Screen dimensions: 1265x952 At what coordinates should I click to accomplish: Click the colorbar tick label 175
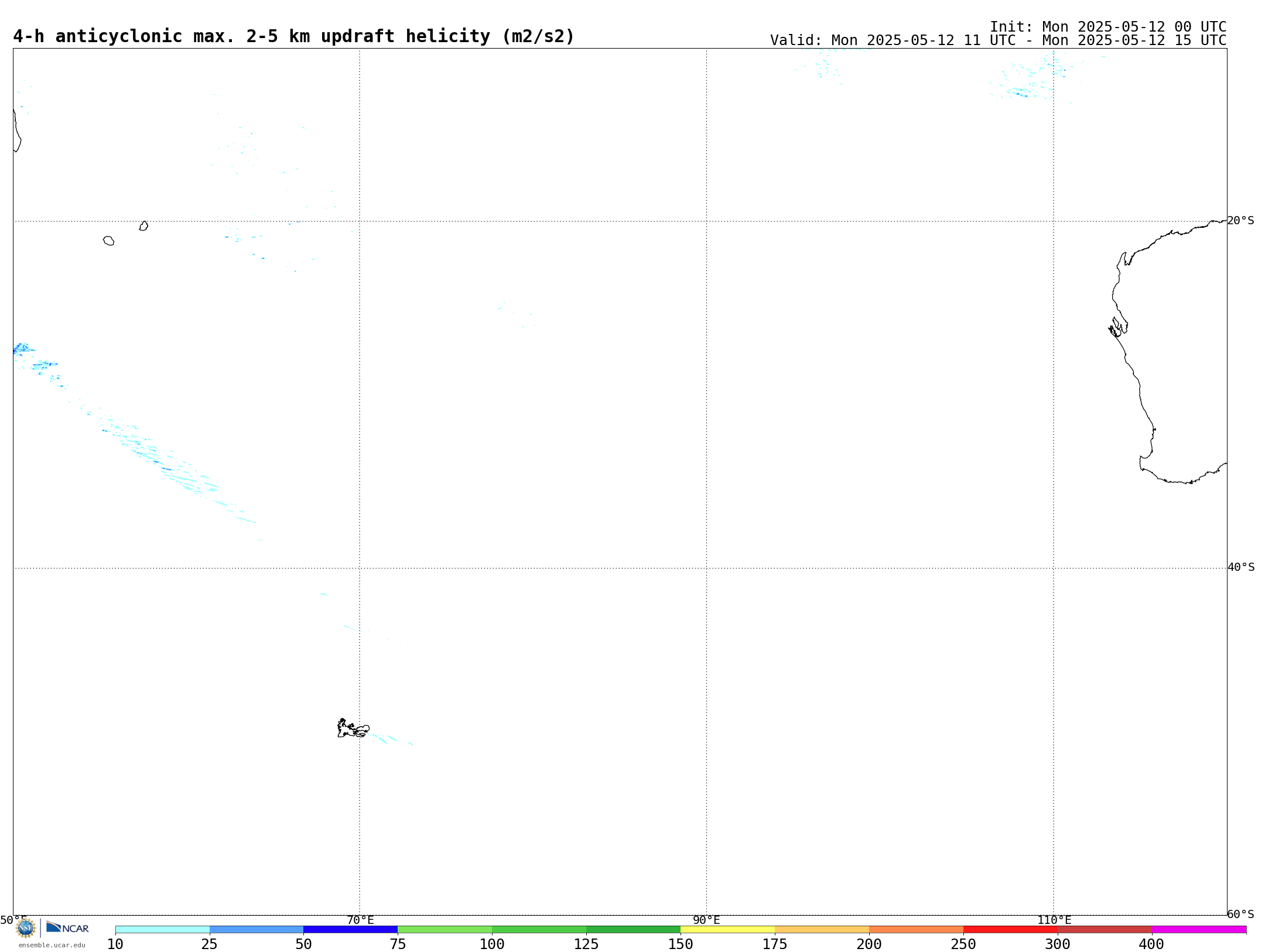coord(775,944)
